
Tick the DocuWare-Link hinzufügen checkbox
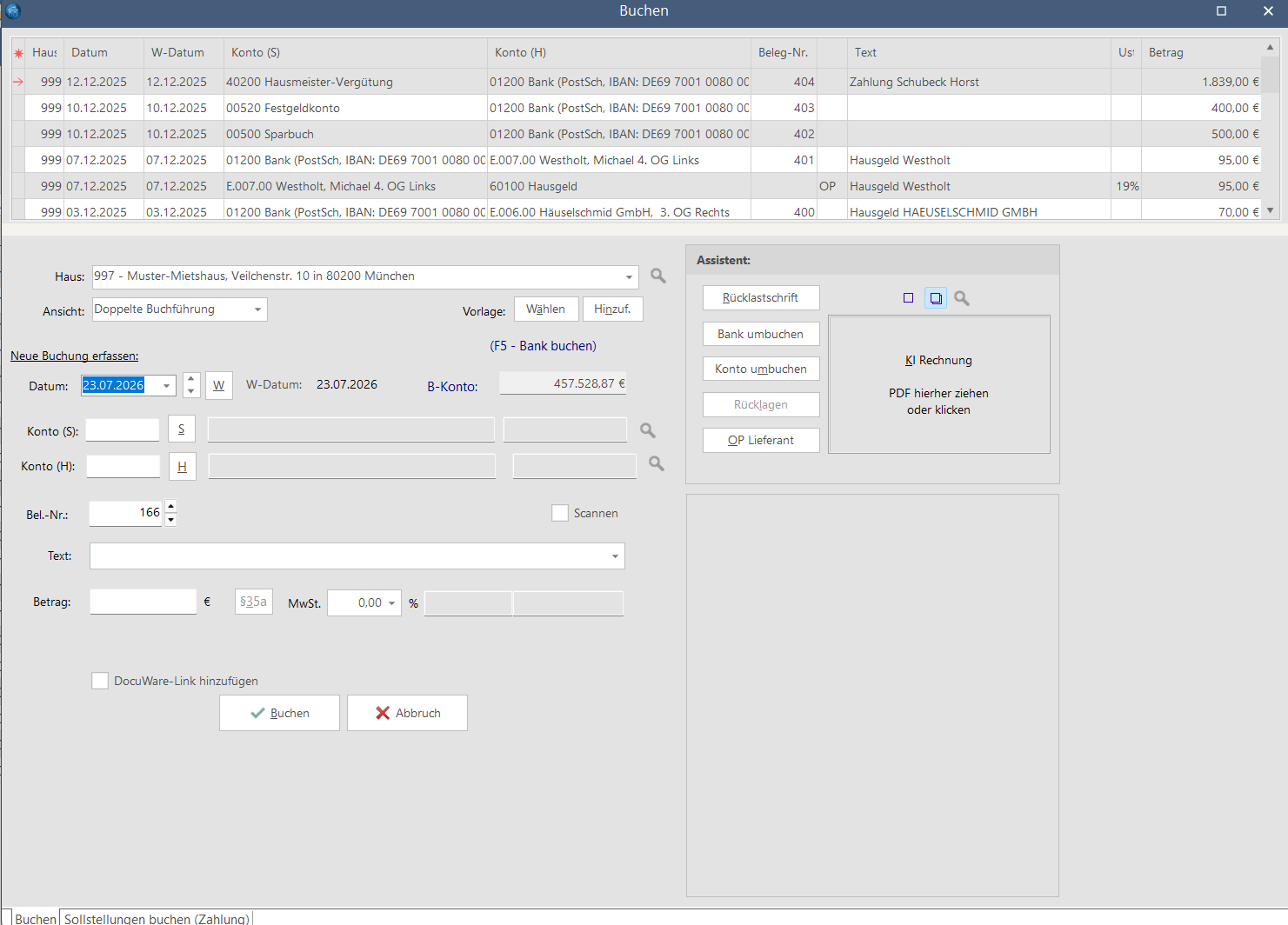(x=100, y=681)
